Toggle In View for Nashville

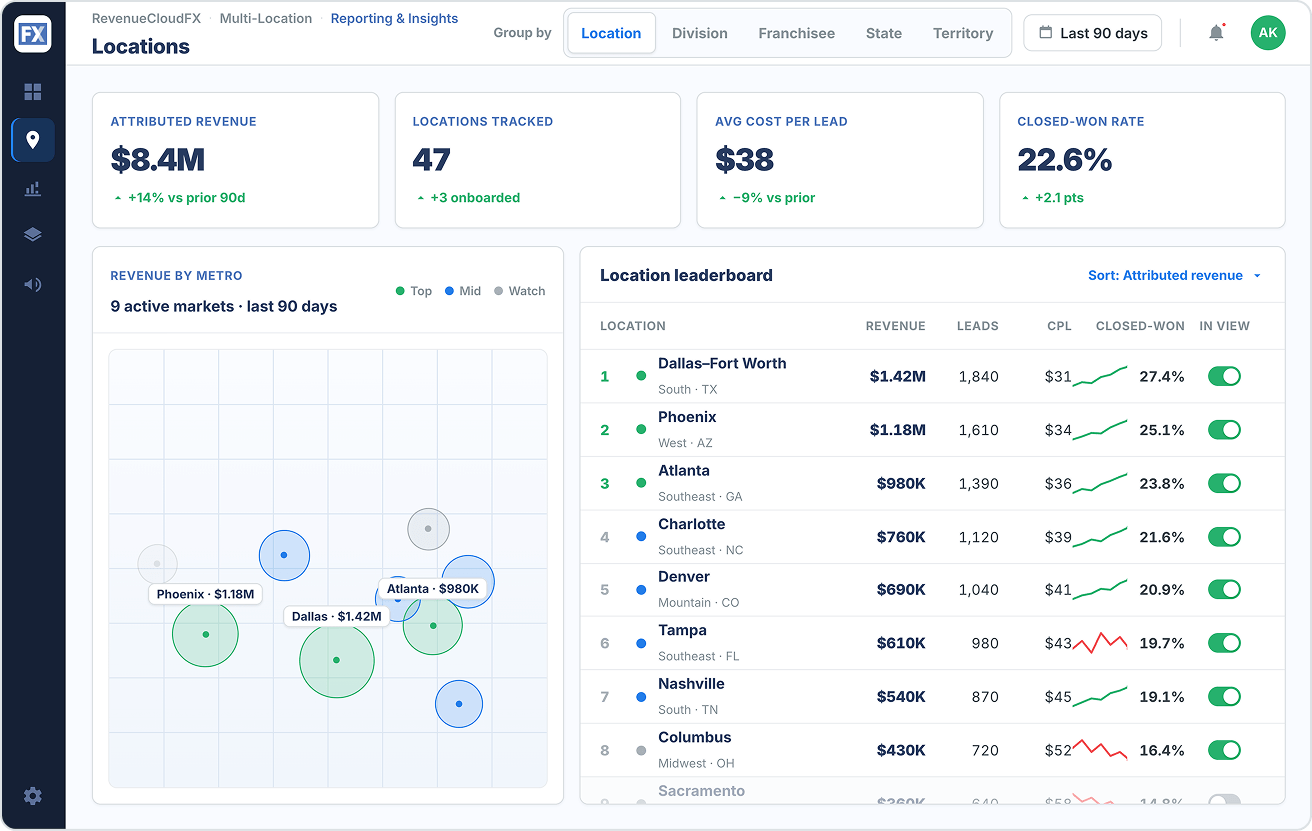tap(1224, 697)
